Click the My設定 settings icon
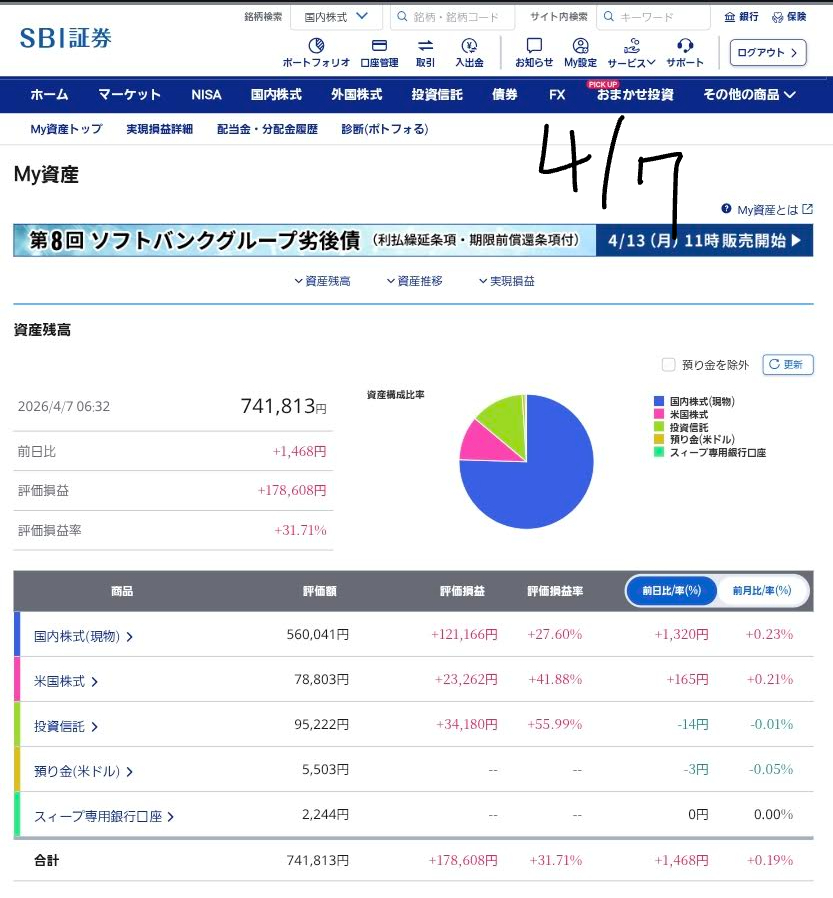 tap(580, 46)
